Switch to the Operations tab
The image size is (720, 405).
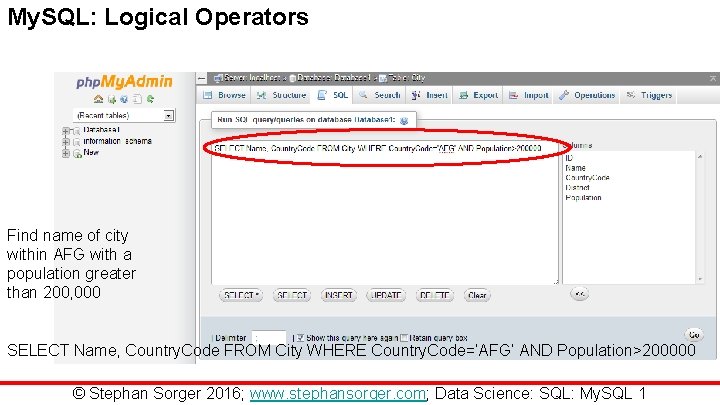tap(587, 95)
